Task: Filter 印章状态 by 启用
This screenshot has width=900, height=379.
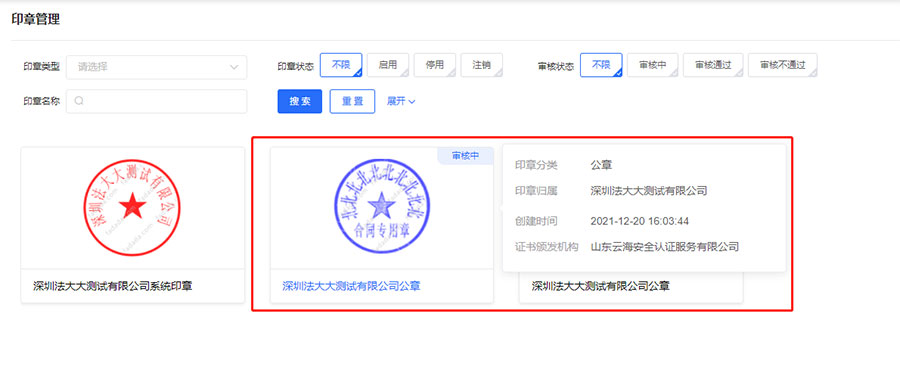Action: (388, 65)
